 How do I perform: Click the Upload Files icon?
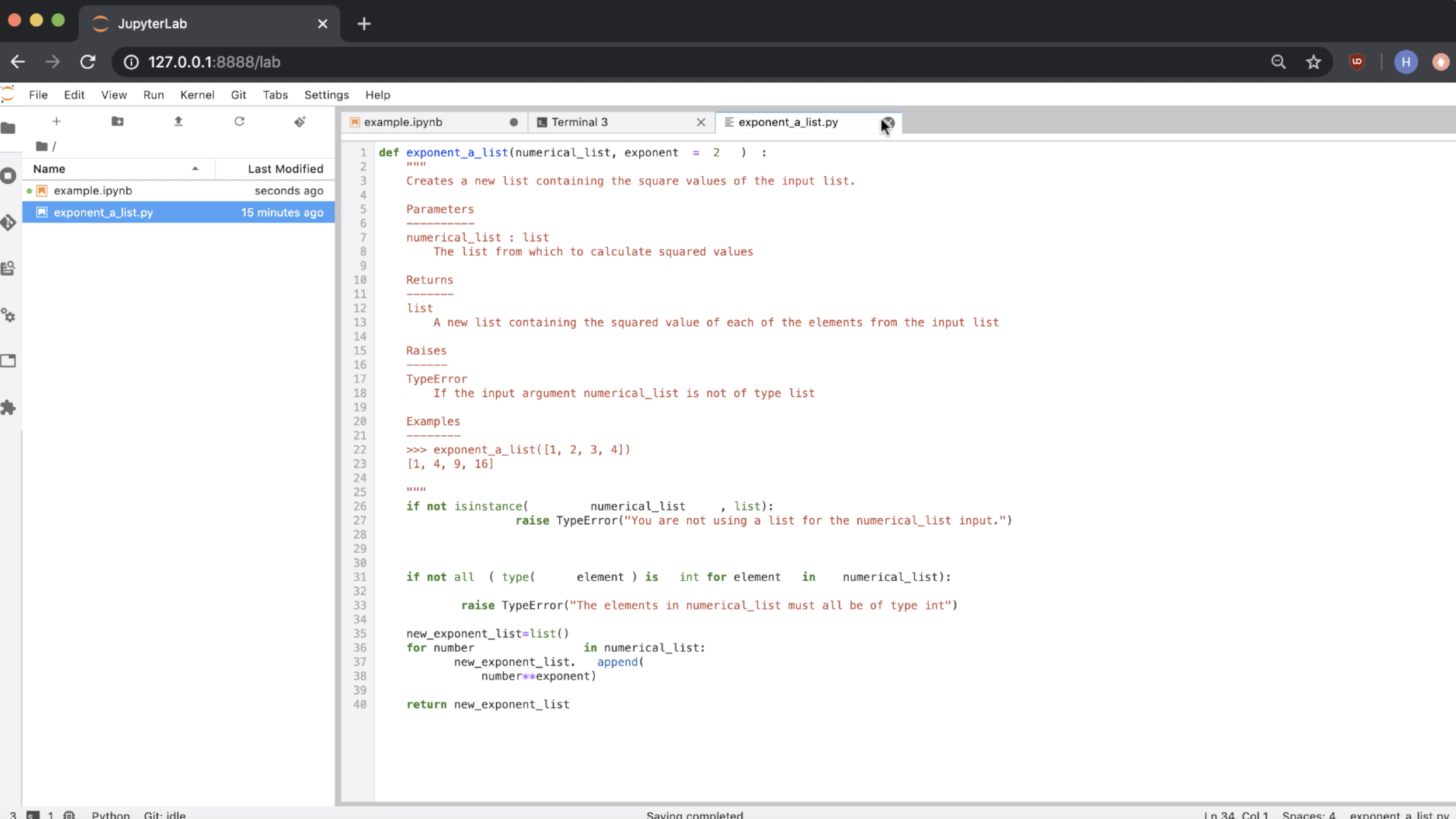(x=178, y=121)
